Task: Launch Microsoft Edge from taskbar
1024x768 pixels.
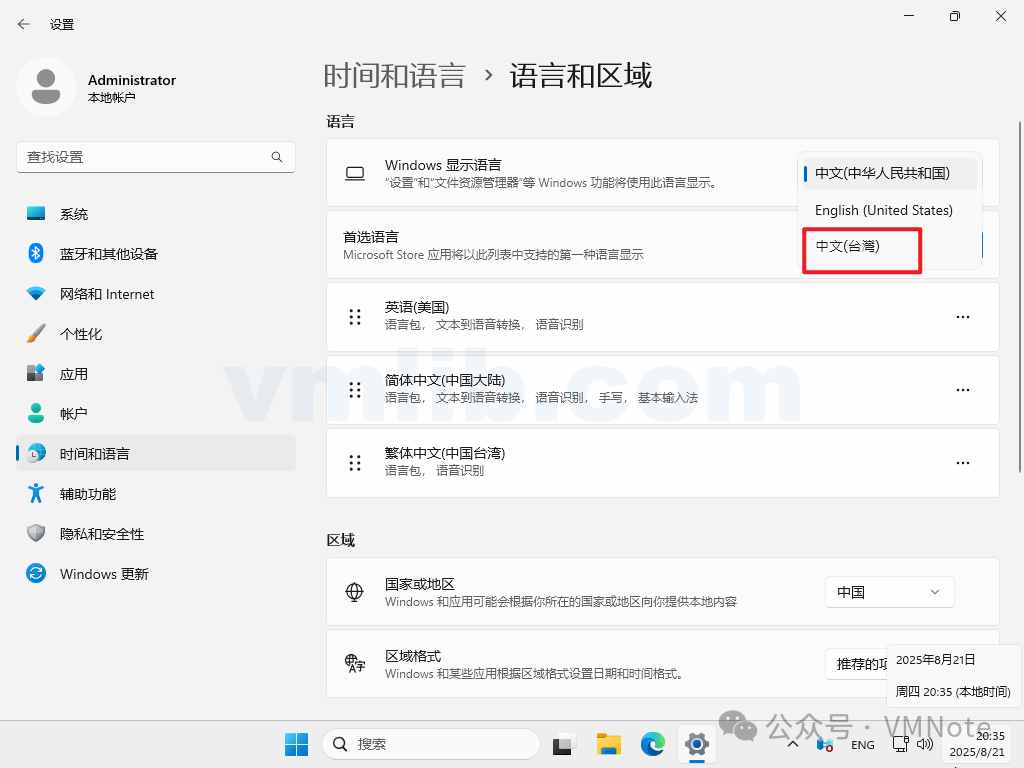Action: point(653,744)
